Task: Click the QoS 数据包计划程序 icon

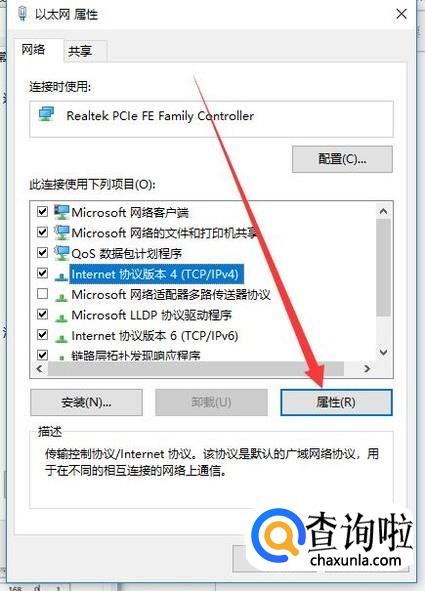Action: [61, 253]
